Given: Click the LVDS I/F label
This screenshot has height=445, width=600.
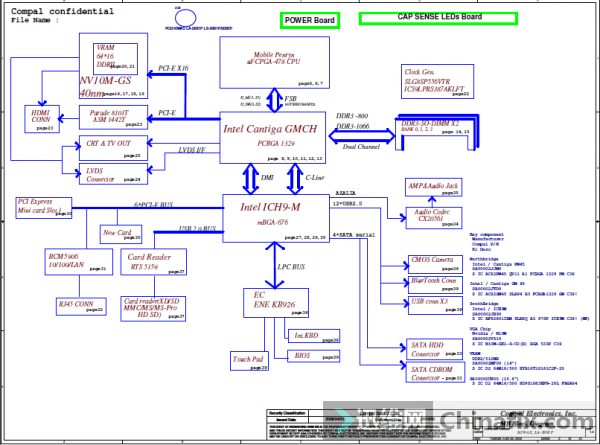Looking at the screenshot, I should 192,150.
